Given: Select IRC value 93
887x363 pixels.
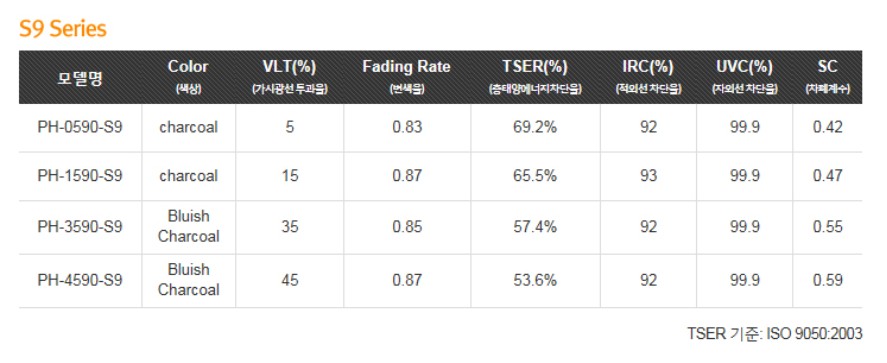Looking at the screenshot, I should [648, 176].
